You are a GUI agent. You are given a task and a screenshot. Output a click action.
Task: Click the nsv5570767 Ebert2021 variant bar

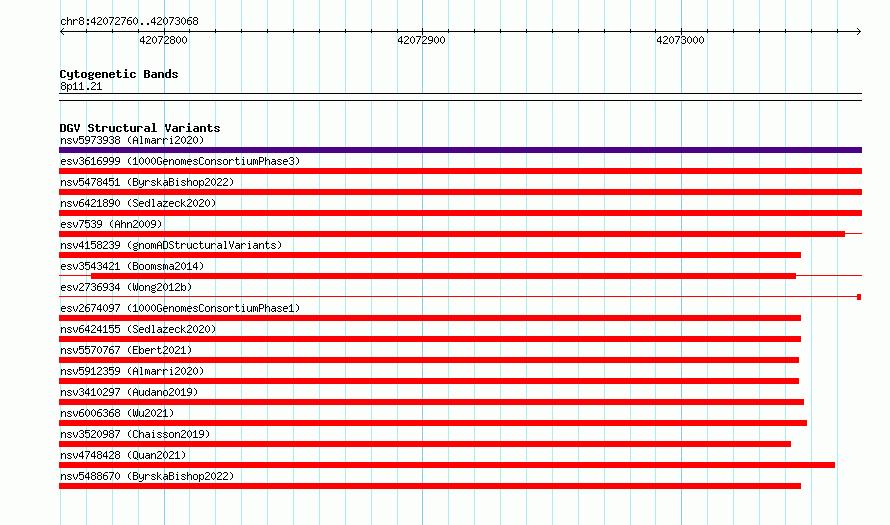click(x=429, y=360)
